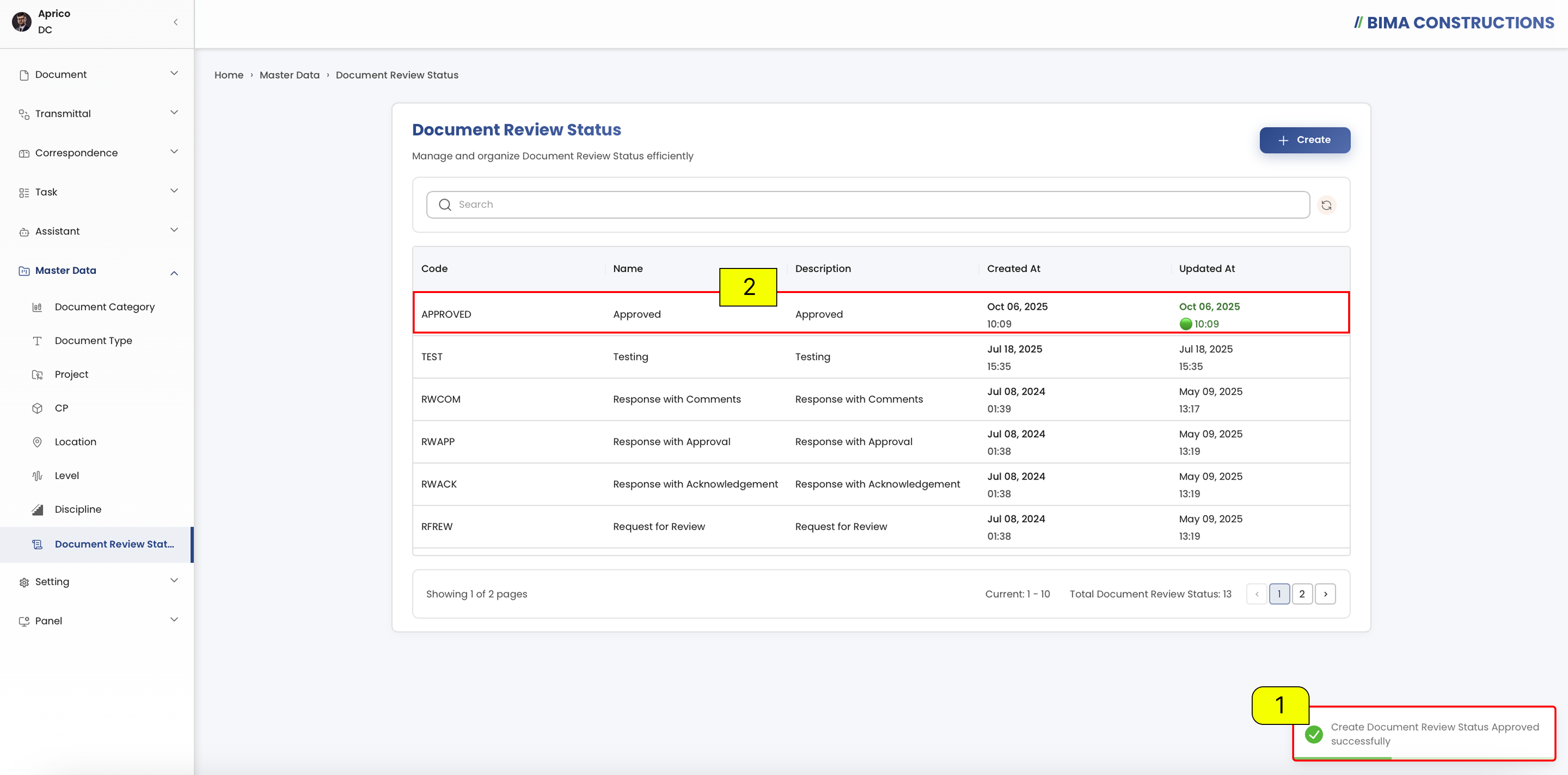
Task: Click the Discipline icon in sidebar
Action: pyautogui.click(x=37, y=510)
